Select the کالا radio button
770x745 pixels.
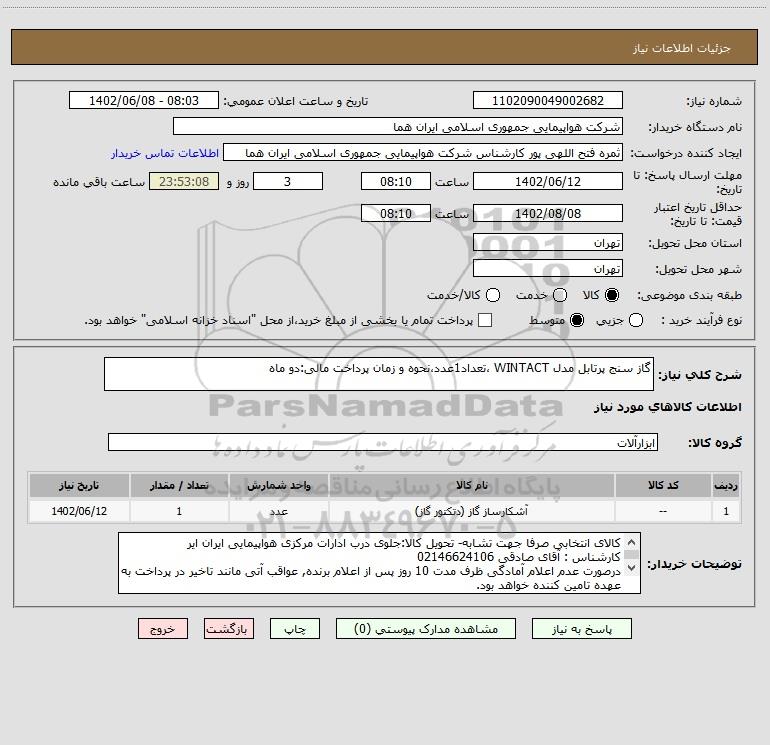612,295
